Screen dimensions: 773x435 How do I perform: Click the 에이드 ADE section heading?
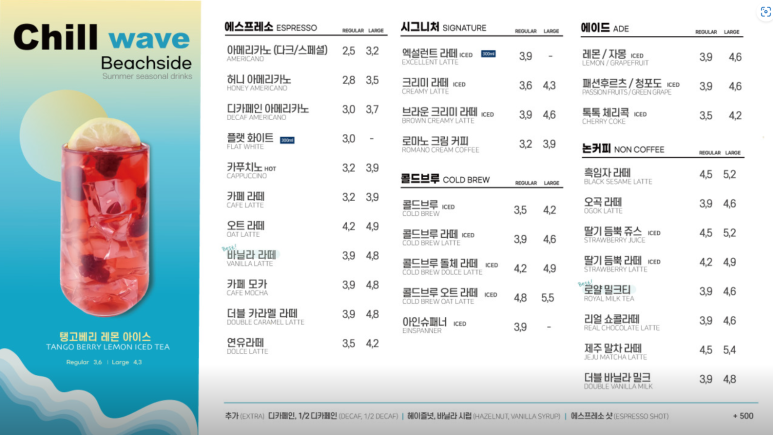click(605, 28)
